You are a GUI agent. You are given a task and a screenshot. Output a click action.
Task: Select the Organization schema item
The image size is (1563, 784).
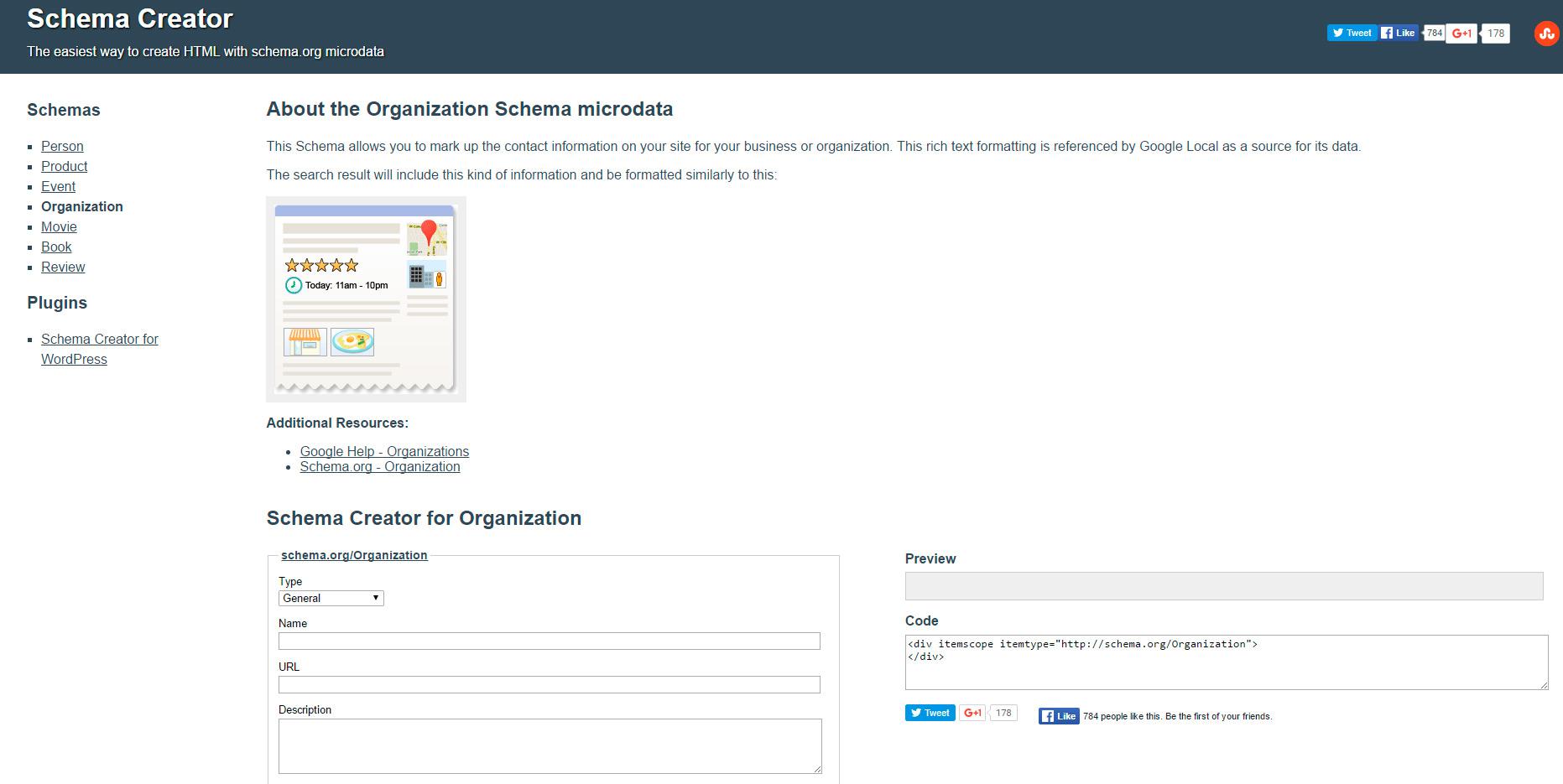(x=82, y=206)
